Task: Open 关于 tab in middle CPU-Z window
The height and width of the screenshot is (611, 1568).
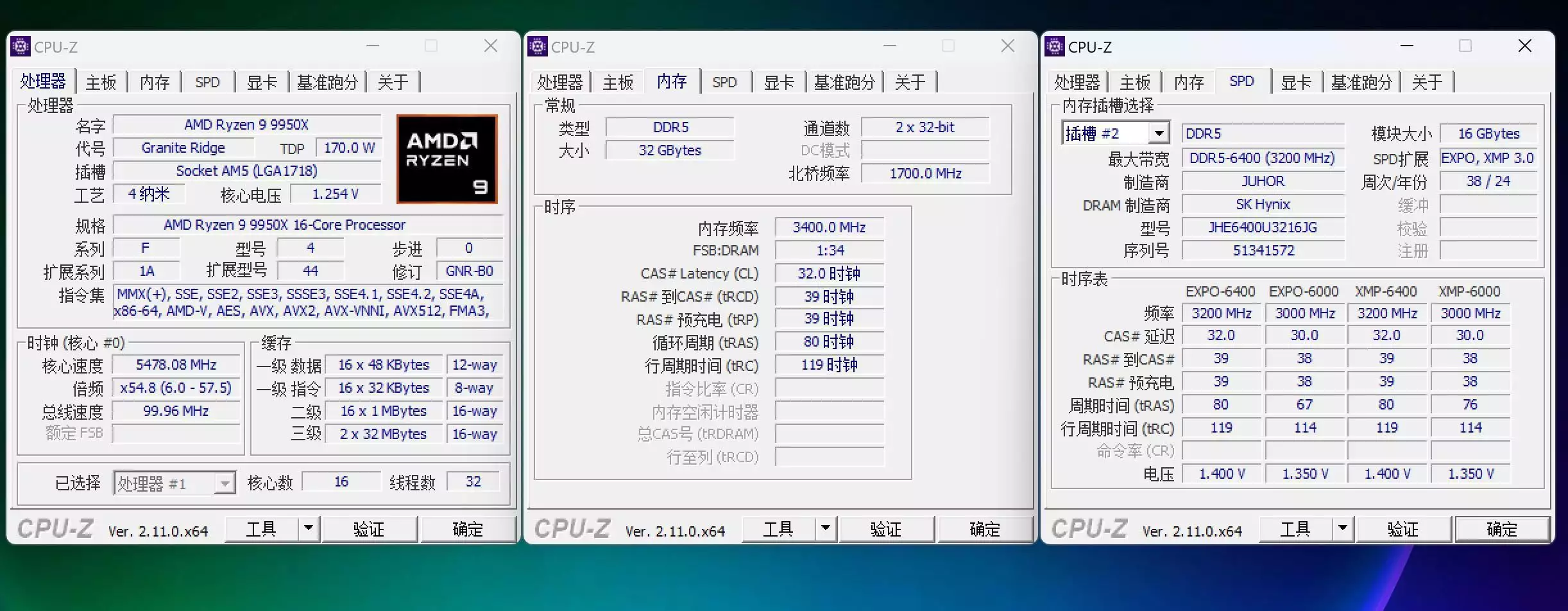Action: coord(910,82)
